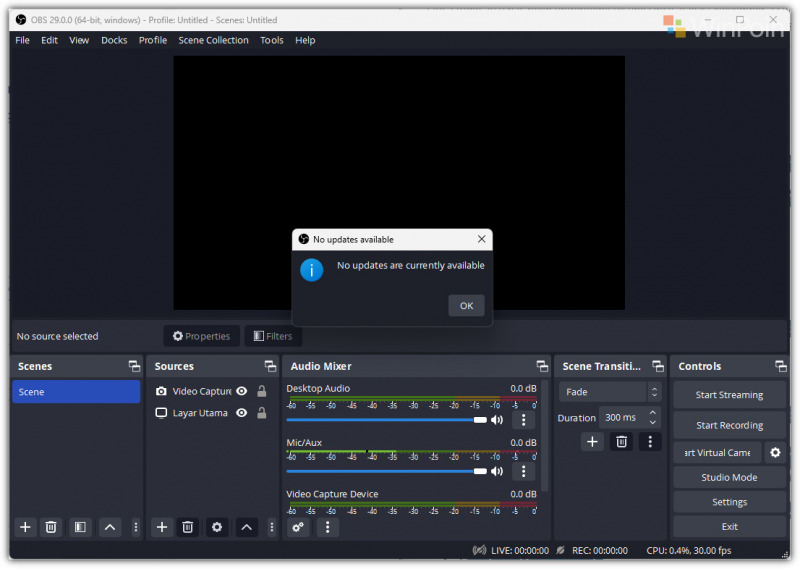Remove scene transition with trash icon

[x=621, y=441]
